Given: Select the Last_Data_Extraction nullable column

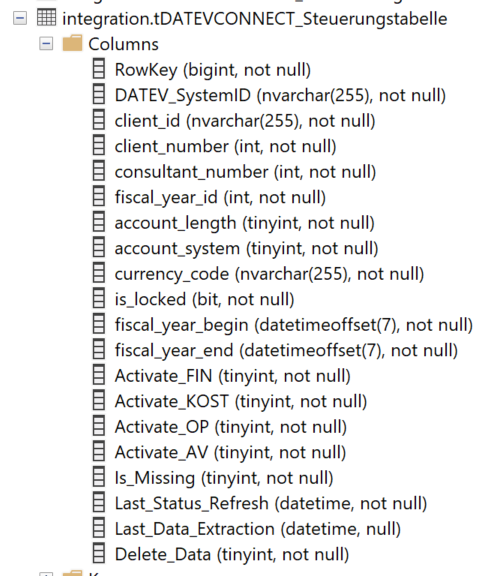Looking at the screenshot, I should (x=258, y=529).
